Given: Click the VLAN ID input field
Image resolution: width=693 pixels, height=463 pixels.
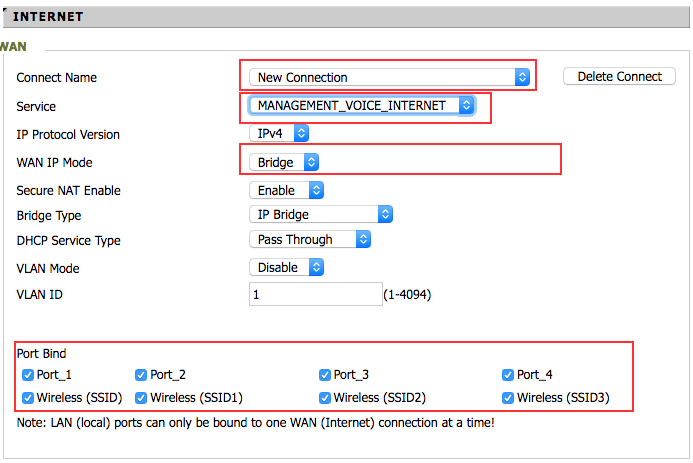Looking at the screenshot, I should tap(315, 295).
